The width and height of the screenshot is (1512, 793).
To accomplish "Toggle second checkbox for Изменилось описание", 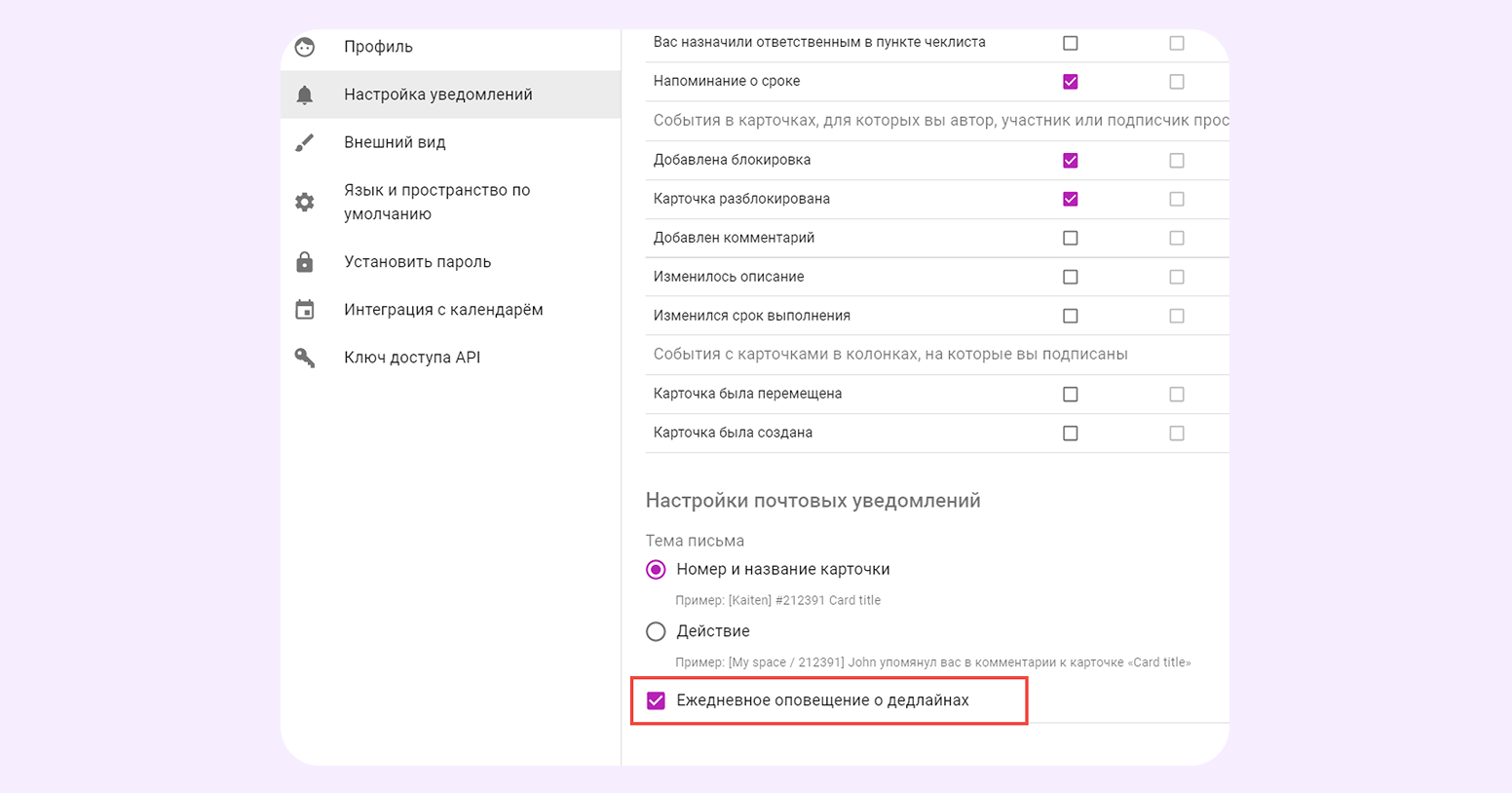I will (1177, 277).
